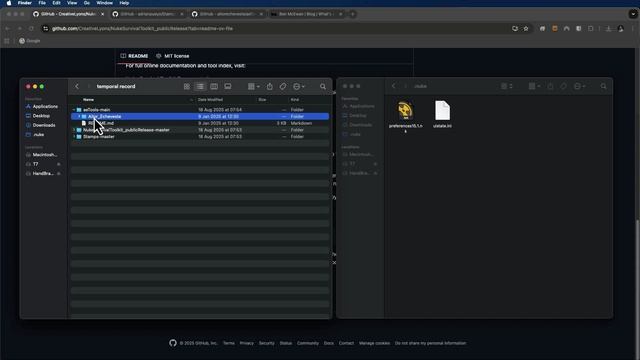Open the action menu in .nuke window
Viewport: 640px width, 360px height.
coord(580,86)
